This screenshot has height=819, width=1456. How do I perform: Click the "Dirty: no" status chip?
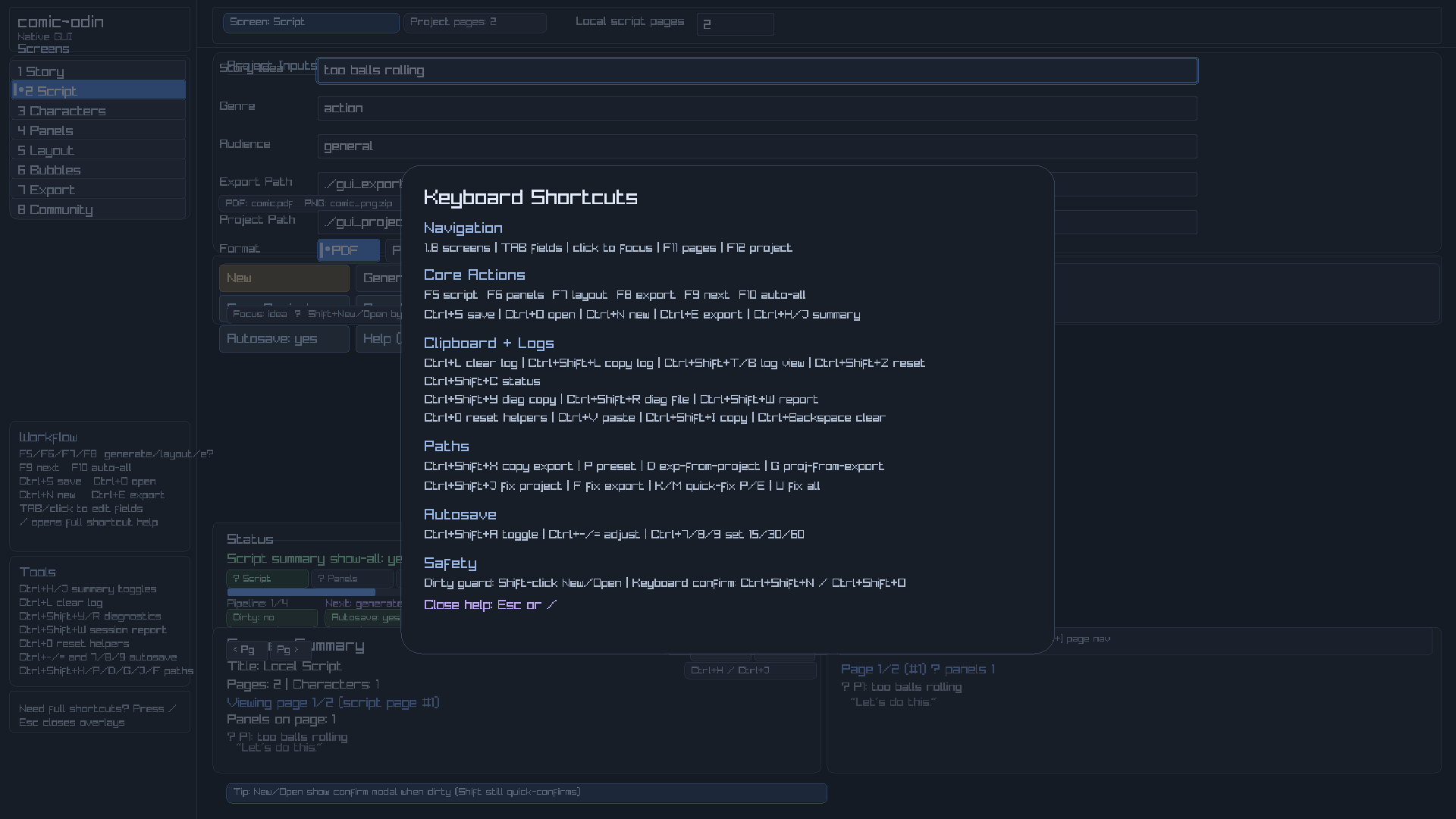pos(271,617)
